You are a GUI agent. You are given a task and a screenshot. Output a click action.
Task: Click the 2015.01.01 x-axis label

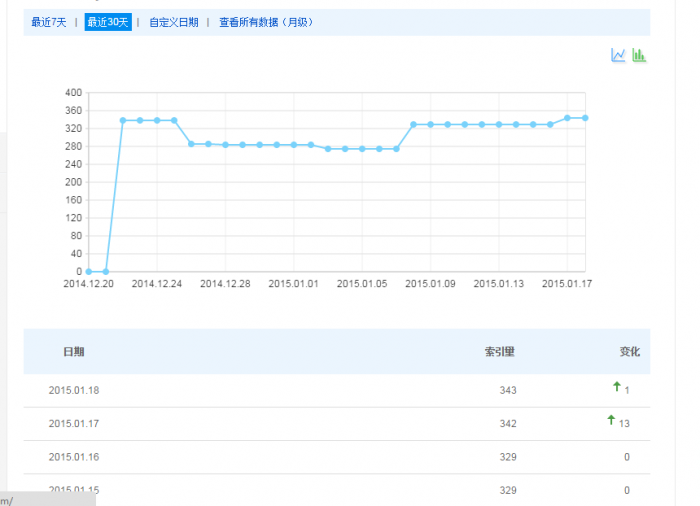(294, 284)
